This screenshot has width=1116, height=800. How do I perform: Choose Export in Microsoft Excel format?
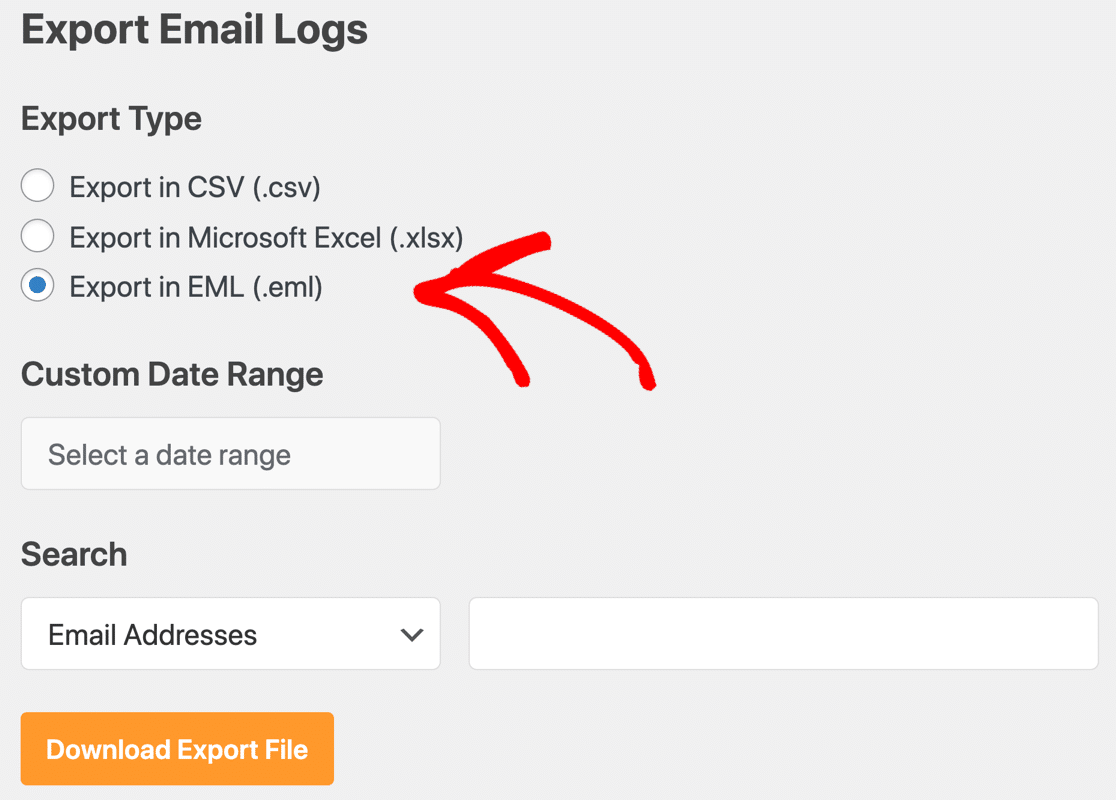point(37,236)
